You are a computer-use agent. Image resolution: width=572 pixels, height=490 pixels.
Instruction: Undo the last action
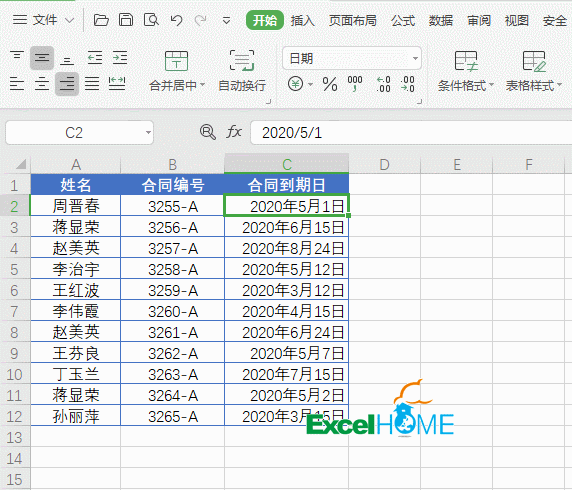[176, 20]
